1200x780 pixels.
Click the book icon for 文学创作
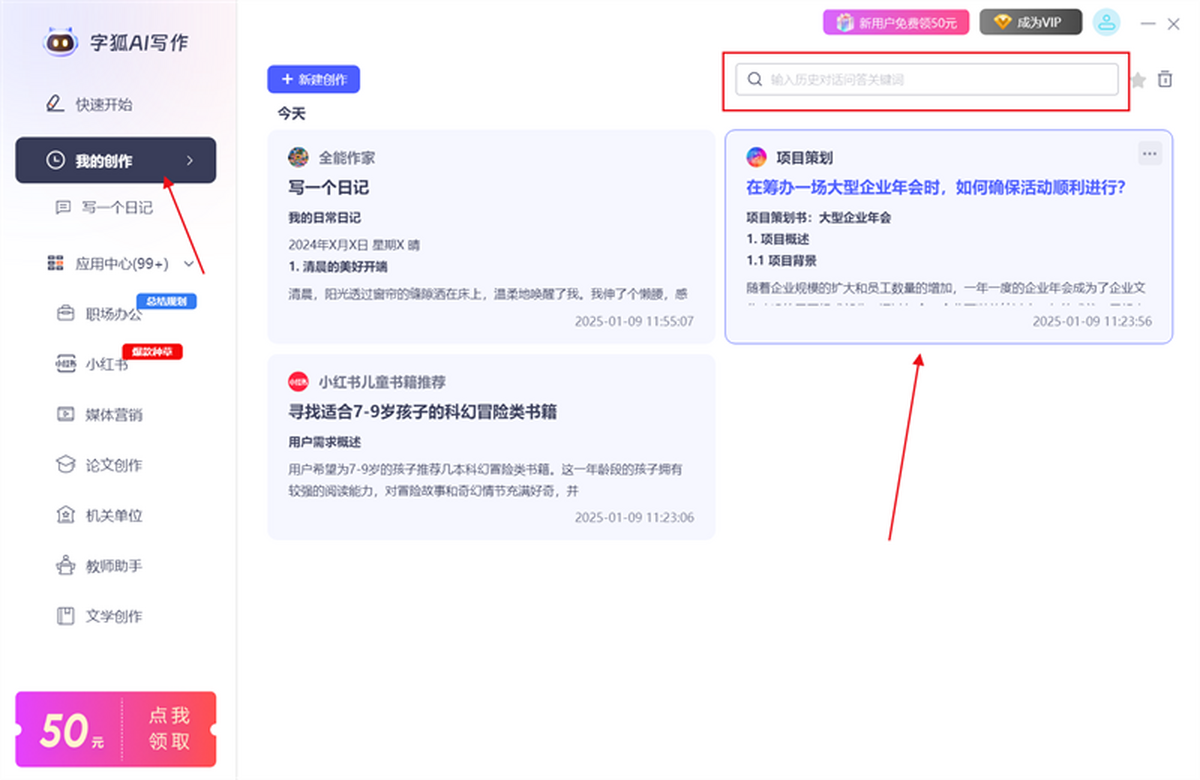tap(65, 616)
